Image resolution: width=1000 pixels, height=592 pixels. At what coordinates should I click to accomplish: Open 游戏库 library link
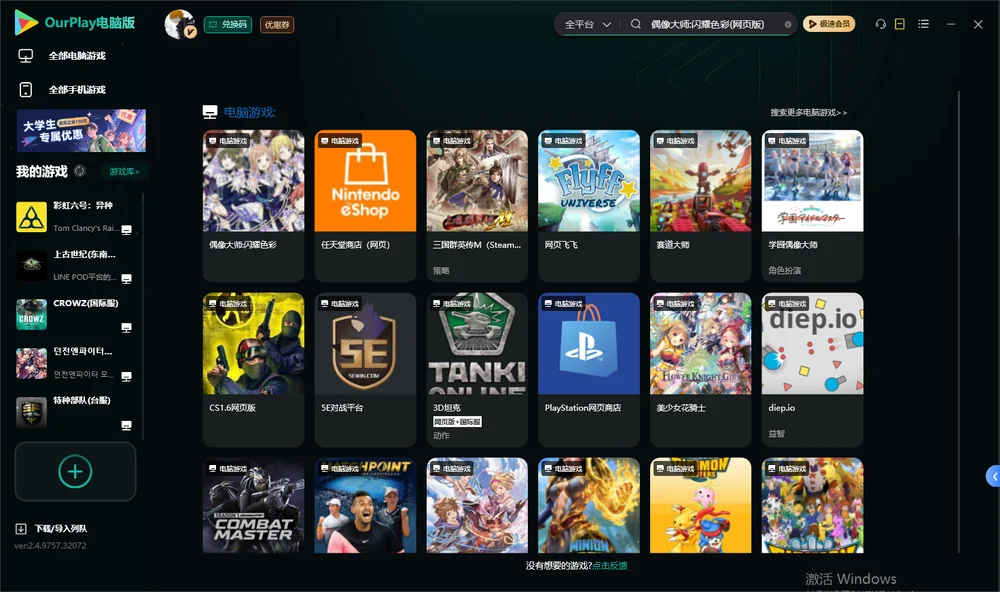pos(124,171)
